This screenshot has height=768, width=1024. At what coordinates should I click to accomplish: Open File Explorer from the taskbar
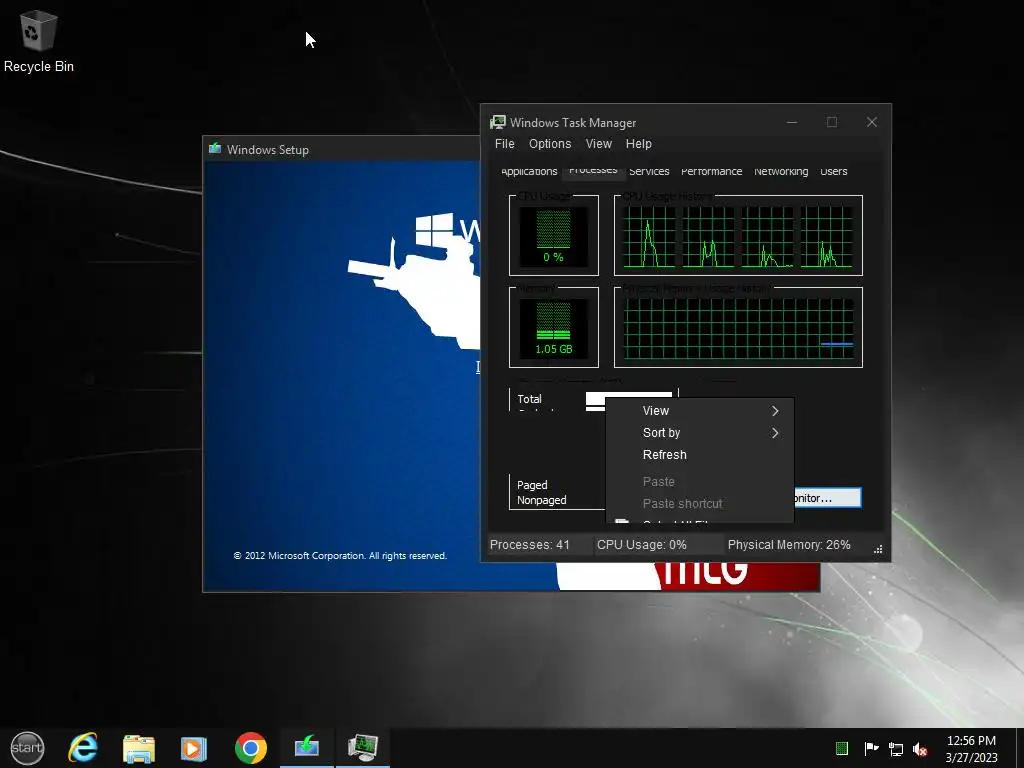(x=138, y=748)
